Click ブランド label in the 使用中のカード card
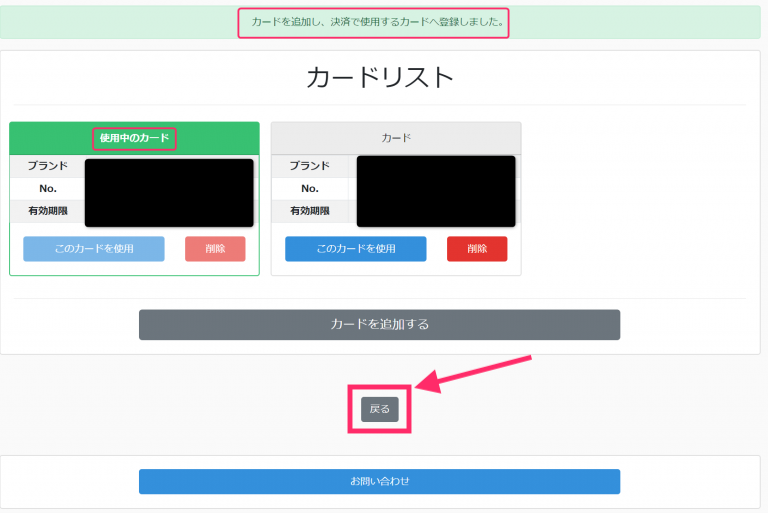Screen dimensions: 768x513 [48, 166]
